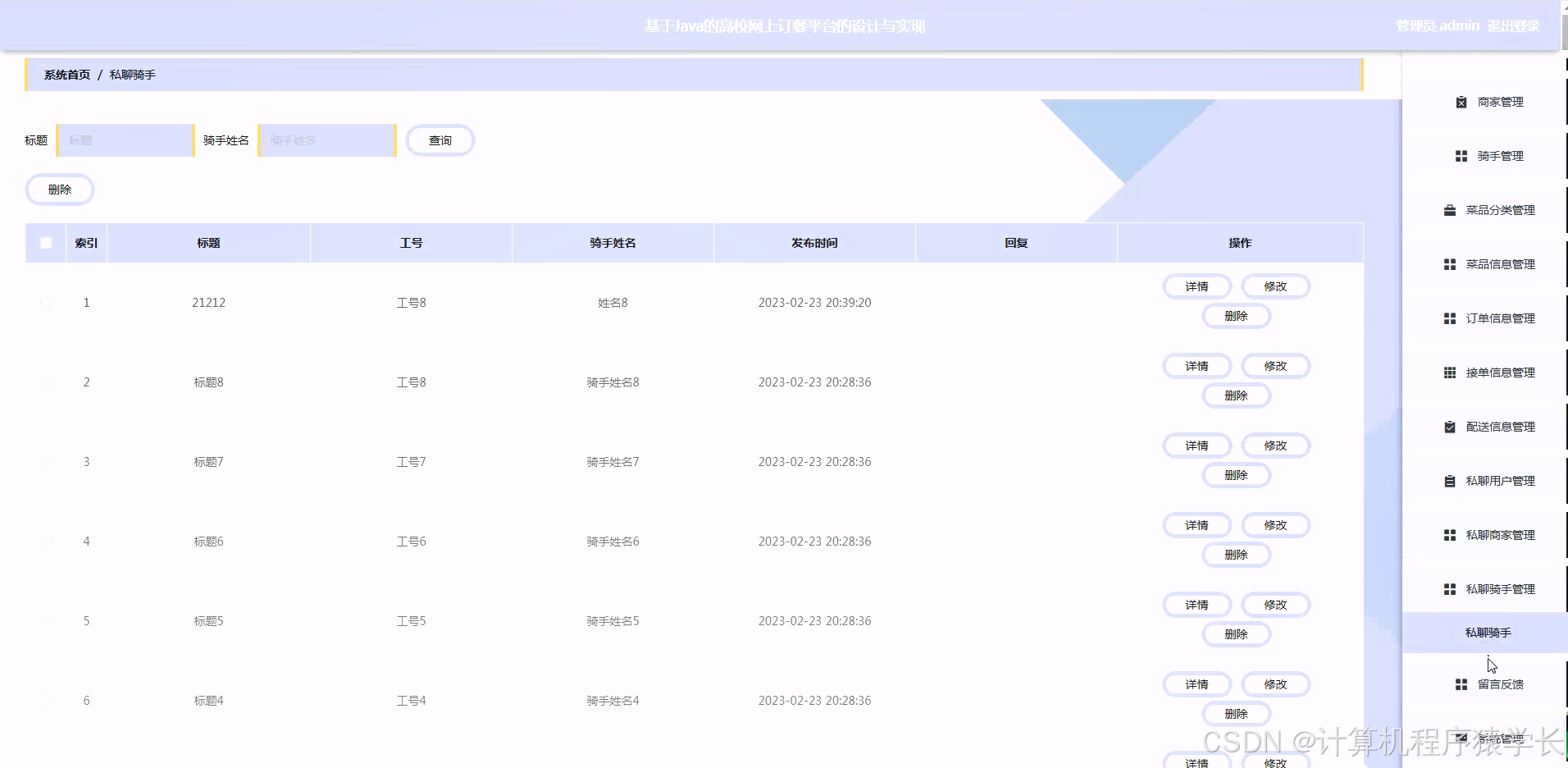This screenshot has height=768, width=1568.
Task: Click the 配送信息管理 clipboard icon
Action: [1450, 427]
